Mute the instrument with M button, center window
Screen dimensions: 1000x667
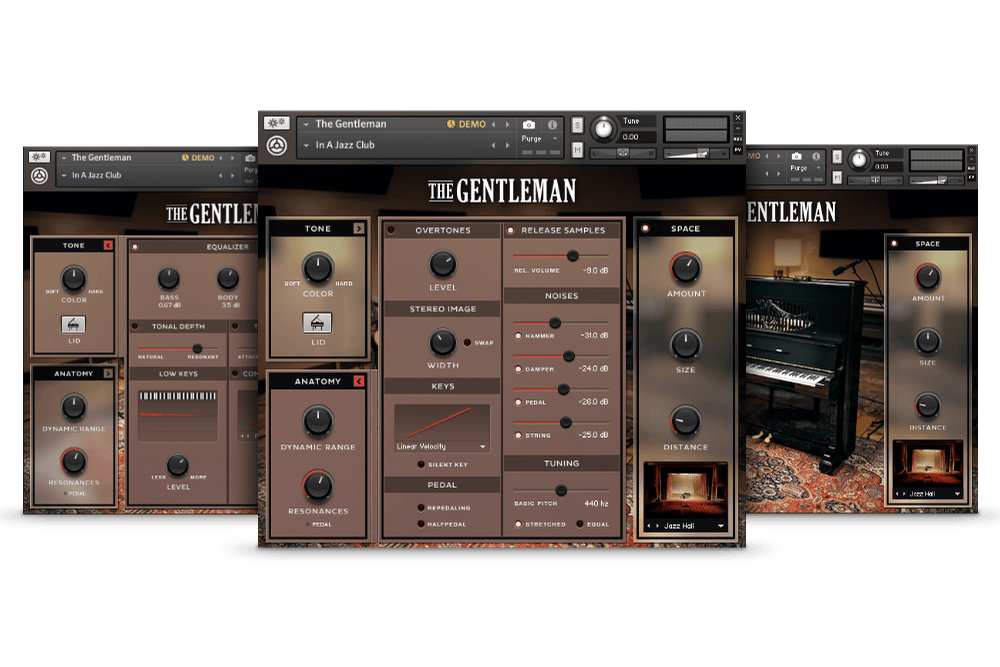[577, 150]
